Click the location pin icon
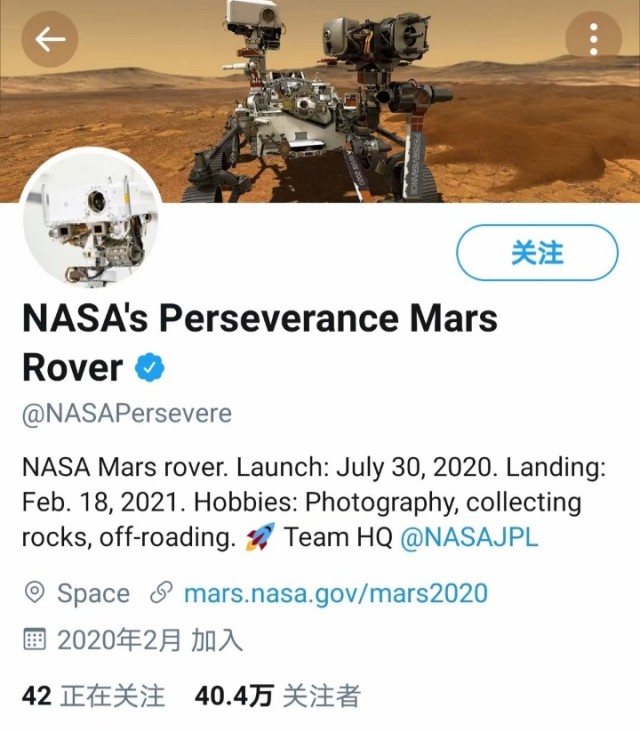This screenshot has height=732, width=640. tap(34, 593)
